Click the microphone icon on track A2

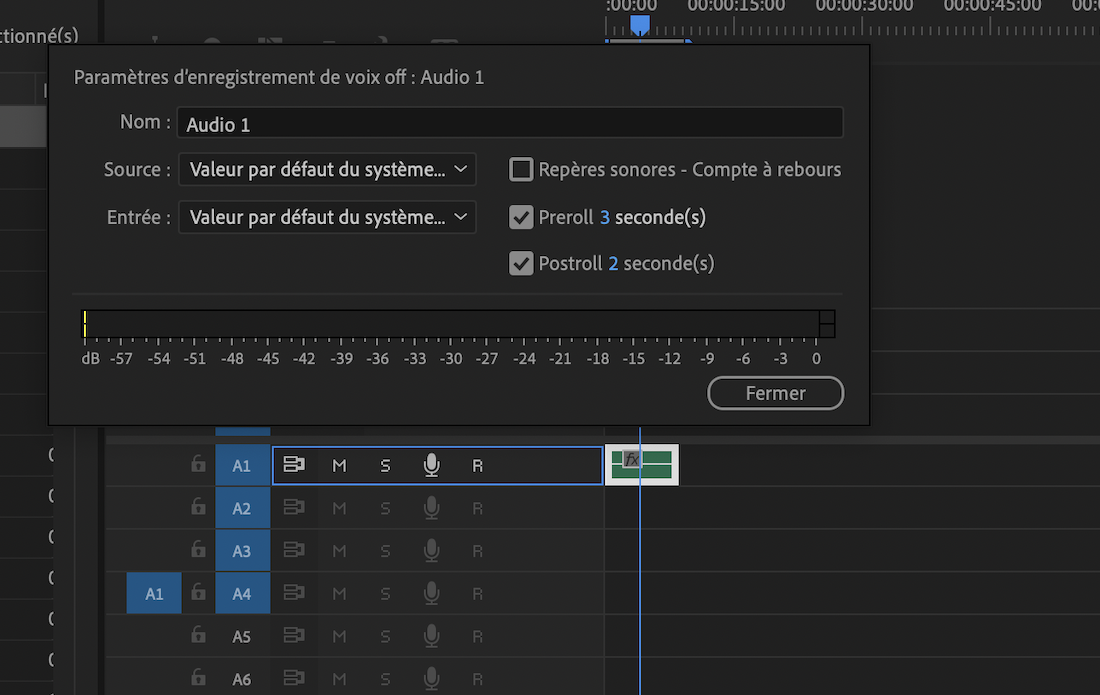pos(431,508)
